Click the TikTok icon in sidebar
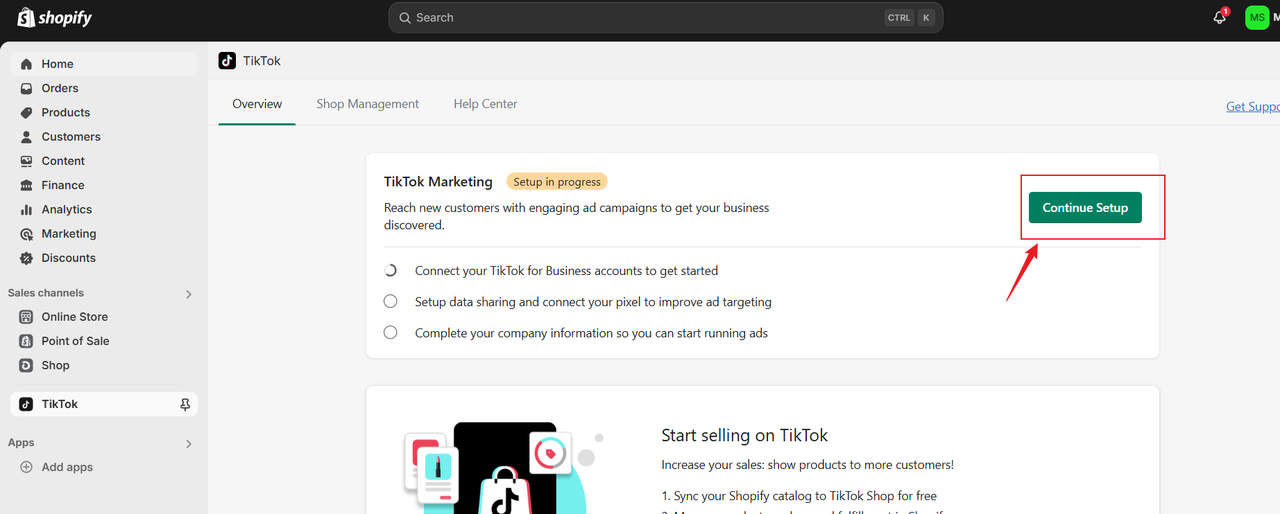 (27, 404)
